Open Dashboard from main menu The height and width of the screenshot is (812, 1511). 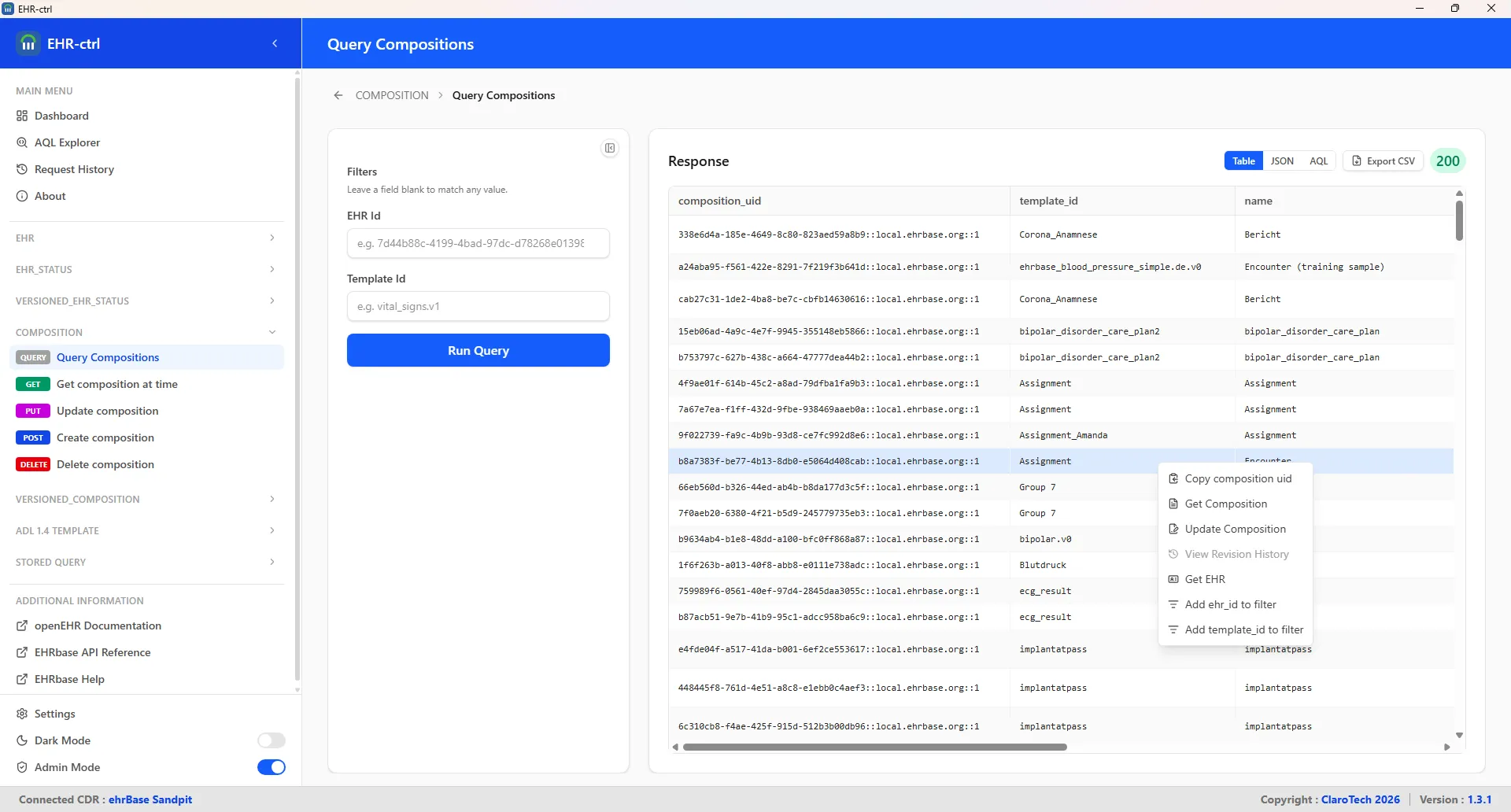61,116
